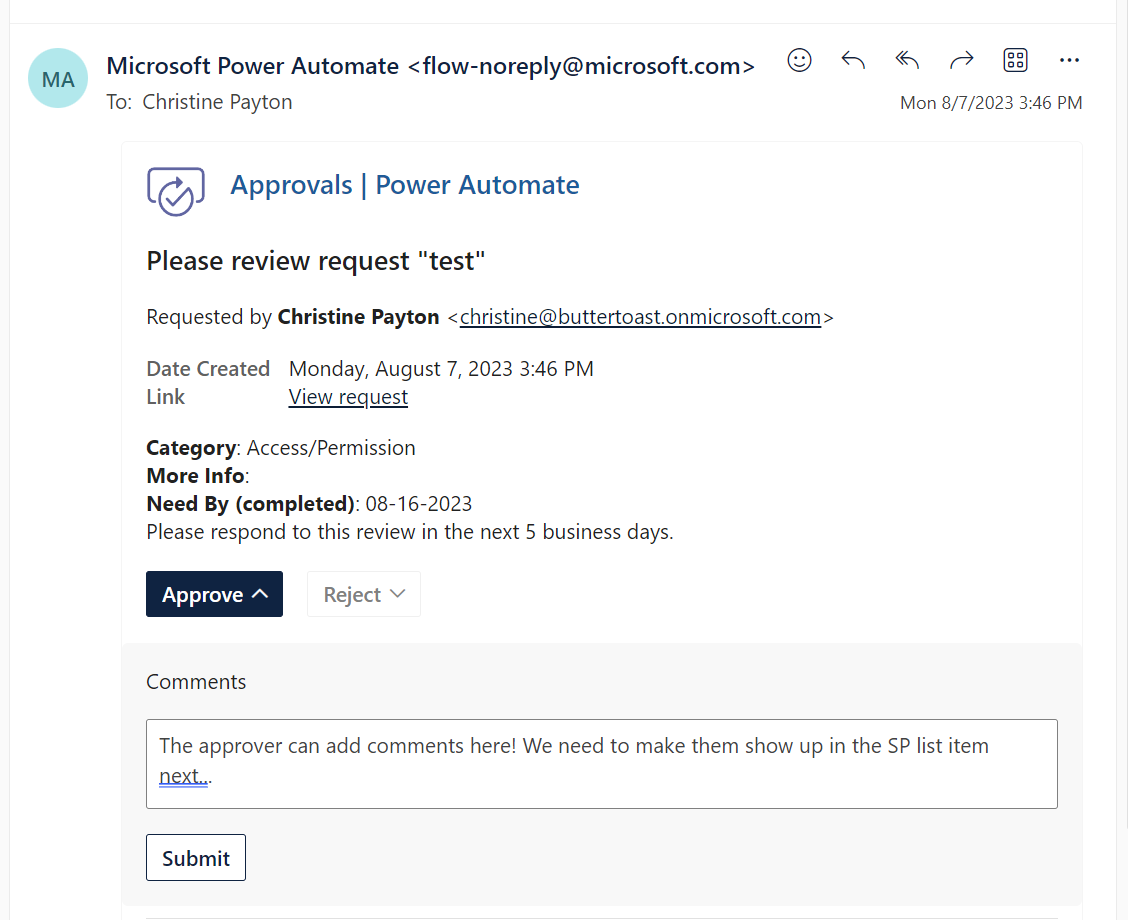Image resolution: width=1128 pixels, height=920 pixels.
Task: Open the apps grid icon
Action: pyautogui.click(x=1015, y=60)
